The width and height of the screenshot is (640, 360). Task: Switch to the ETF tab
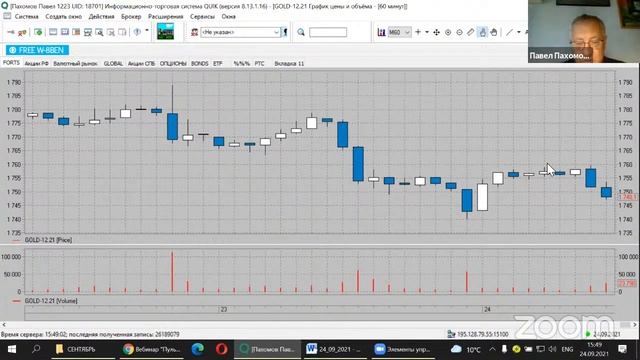[218, 64]
